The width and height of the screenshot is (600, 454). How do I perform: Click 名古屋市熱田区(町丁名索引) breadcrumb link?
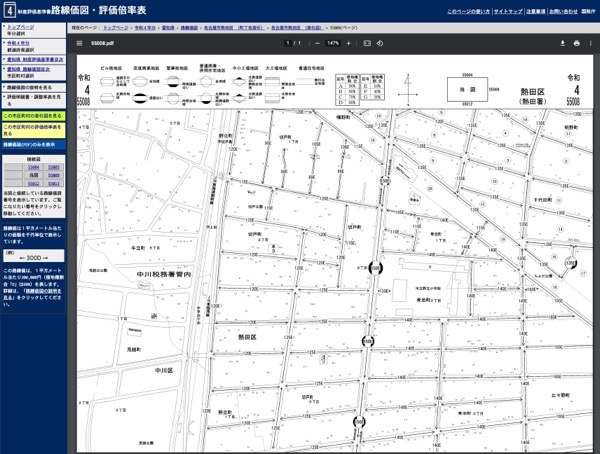click(234, 28)
